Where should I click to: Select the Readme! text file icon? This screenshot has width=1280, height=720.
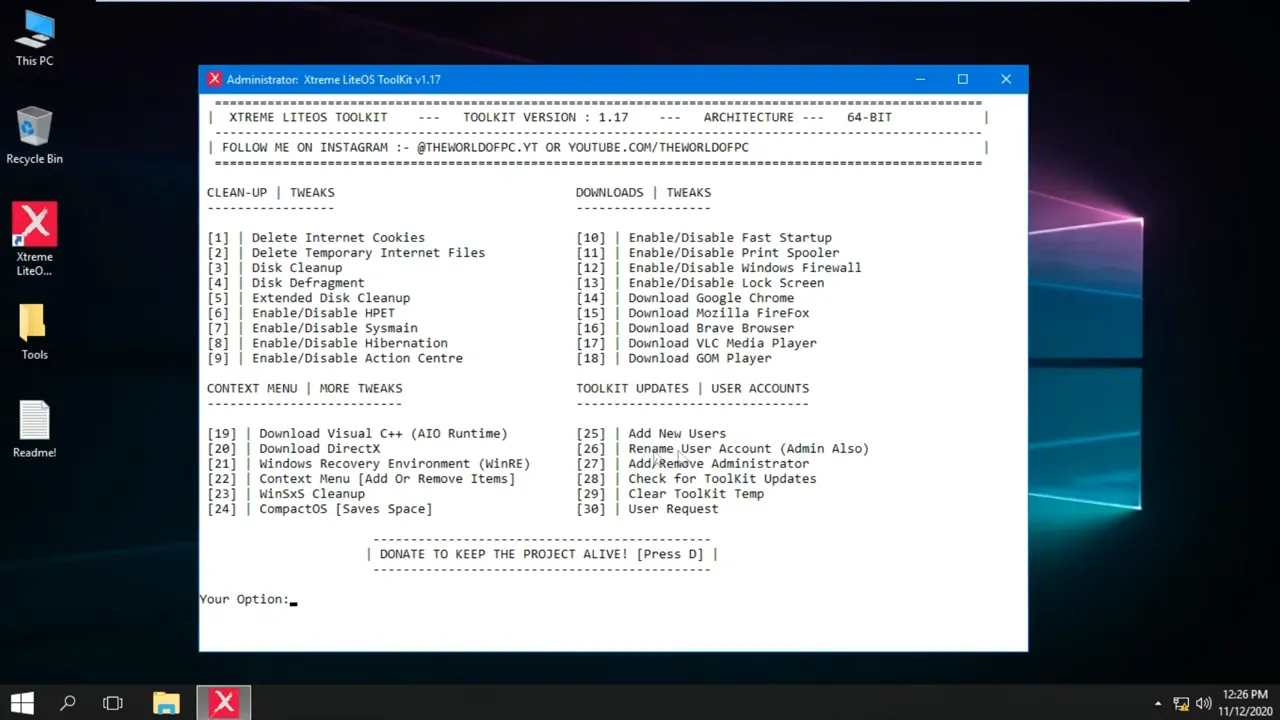tap(34, 430)
